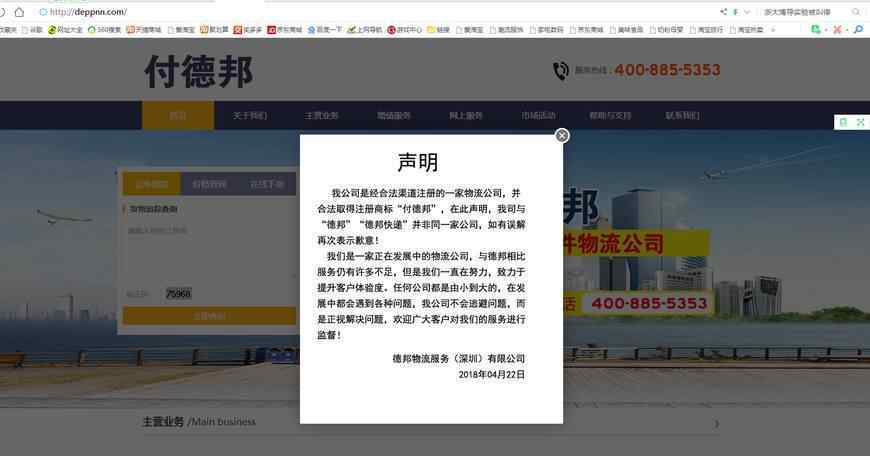
Task: Click the 400-885-5353 hotline number in header
Action: point(667,70)
